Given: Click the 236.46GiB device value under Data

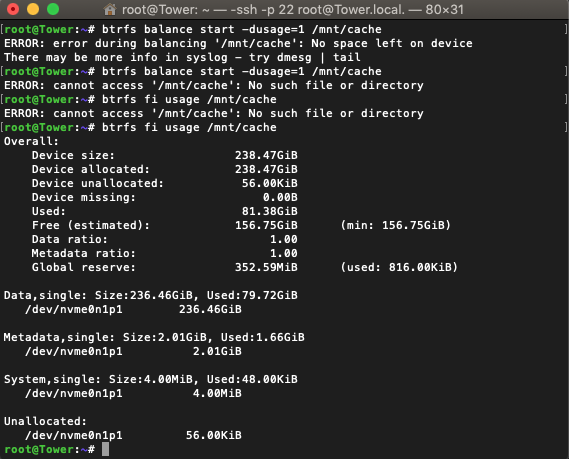Looking at the screenshot, I should 210,310.
